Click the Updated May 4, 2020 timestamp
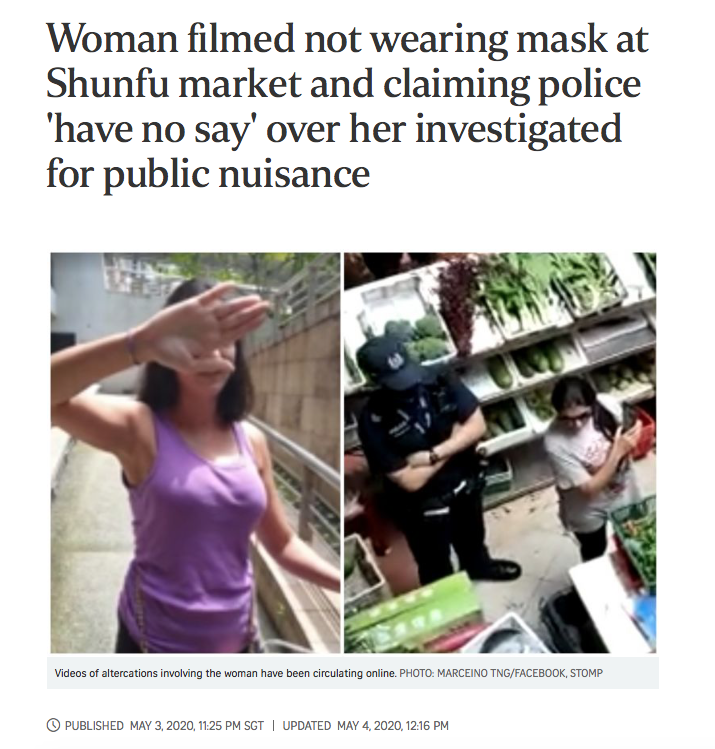Screen dimensions: 715x749 pyautogui.click(x=365, y=726)
